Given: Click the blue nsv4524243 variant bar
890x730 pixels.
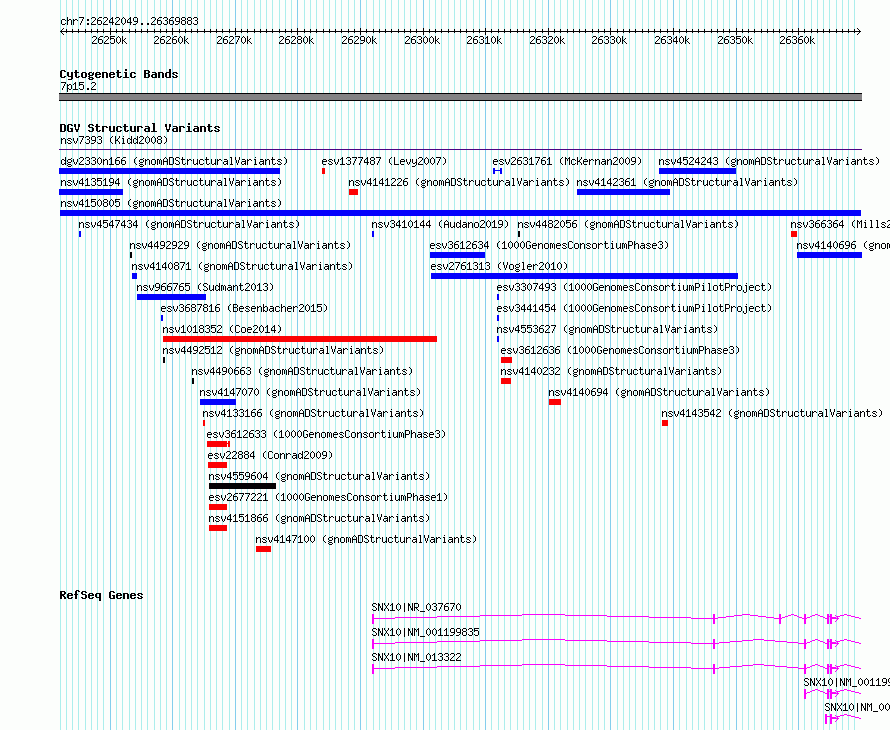Looking at the screenshot, I should (698, 171).
